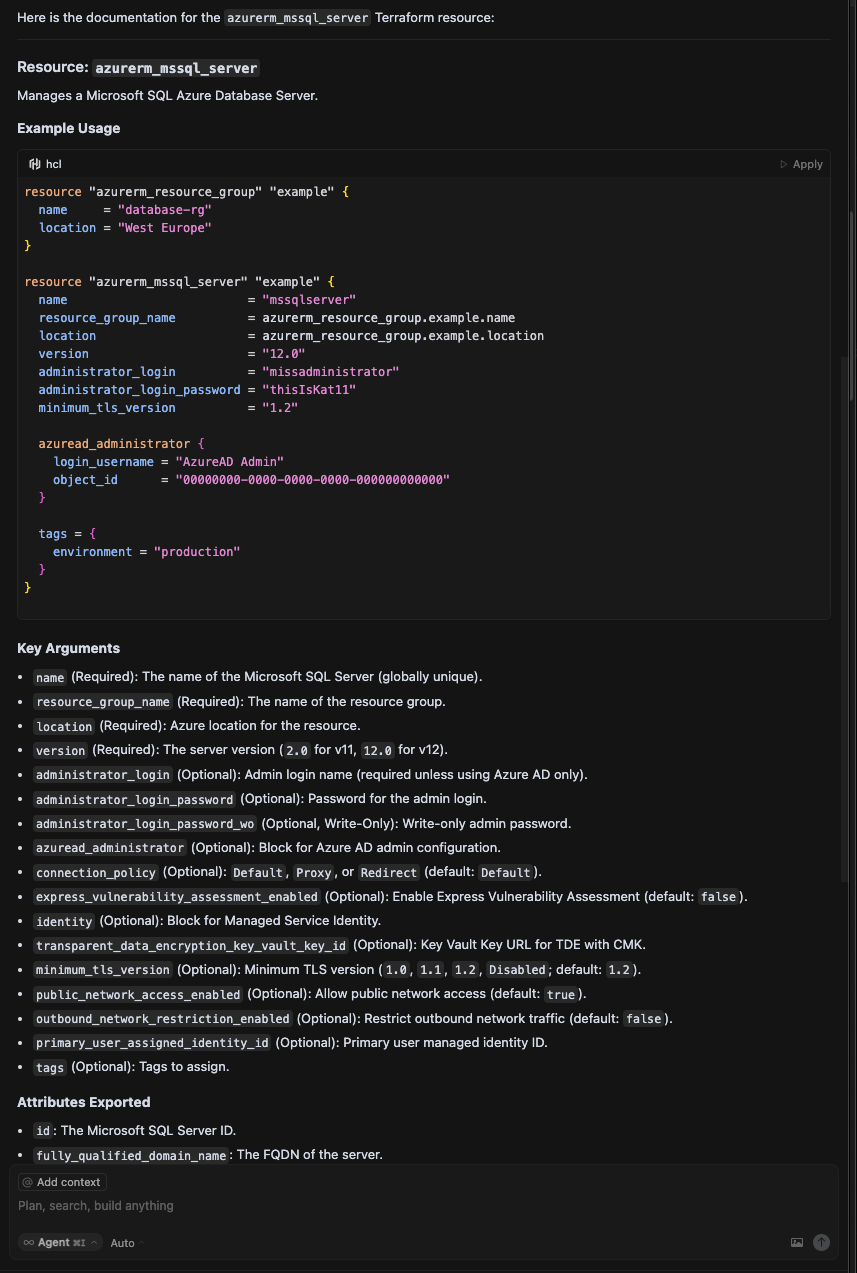857x1273 pixels.
Task: Click 'name' argument in Key Arguments list
Action: 50,677
